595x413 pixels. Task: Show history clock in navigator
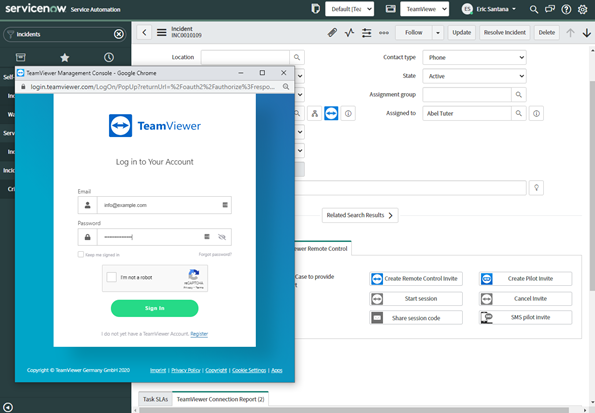(109, 57)
